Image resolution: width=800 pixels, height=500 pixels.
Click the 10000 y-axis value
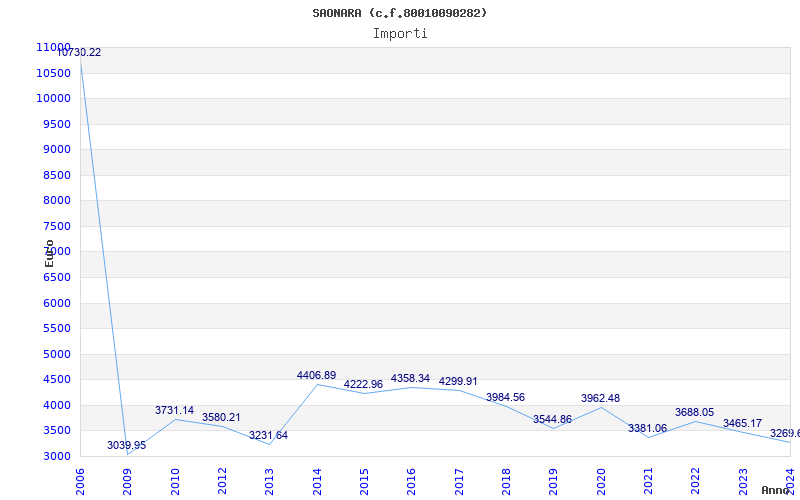(x=53, y=98)
